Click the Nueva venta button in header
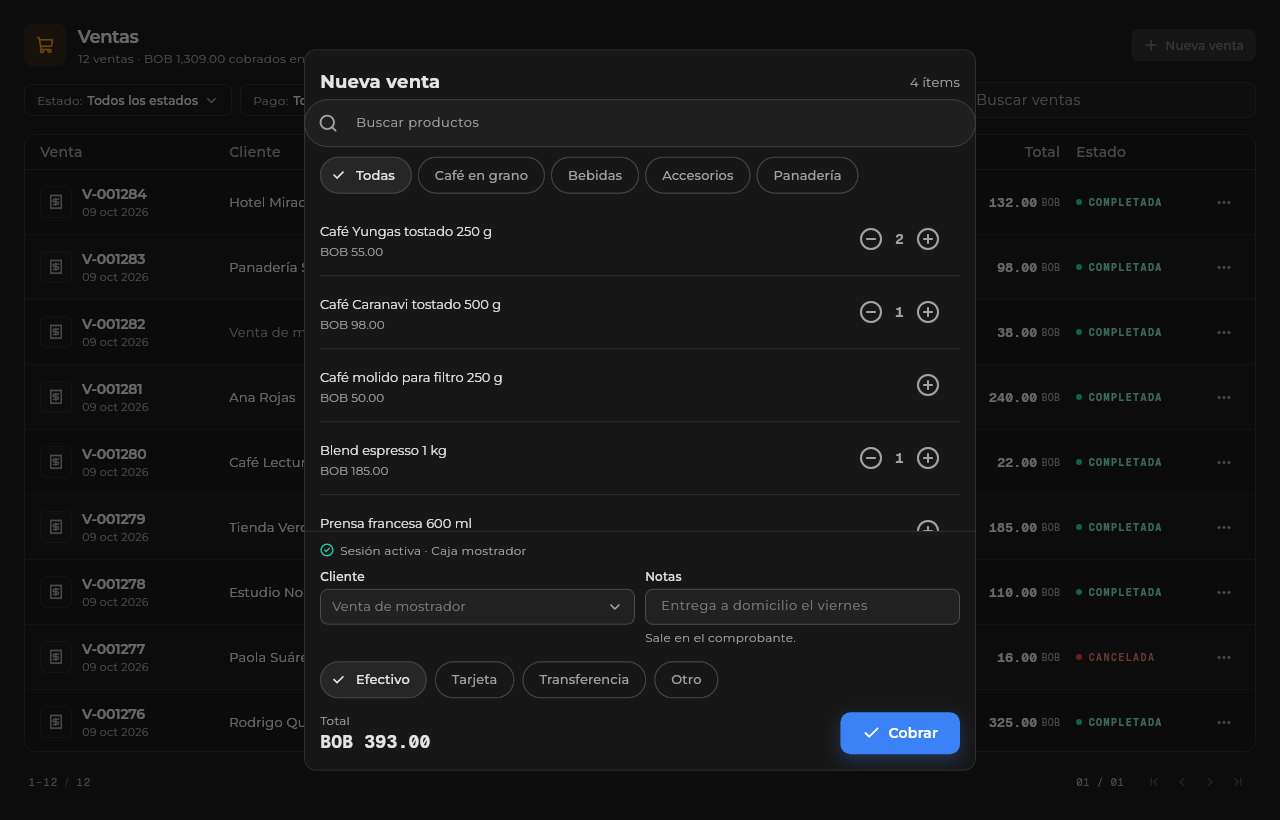Screen dimensions: 1280x820 coord(1194,45)
